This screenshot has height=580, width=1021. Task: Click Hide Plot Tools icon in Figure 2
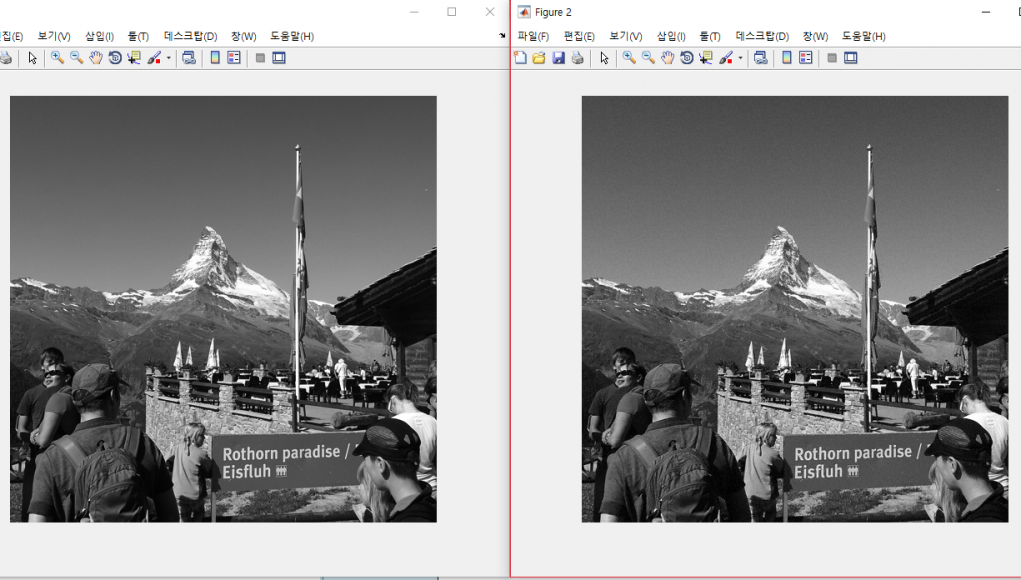point(832,58)
